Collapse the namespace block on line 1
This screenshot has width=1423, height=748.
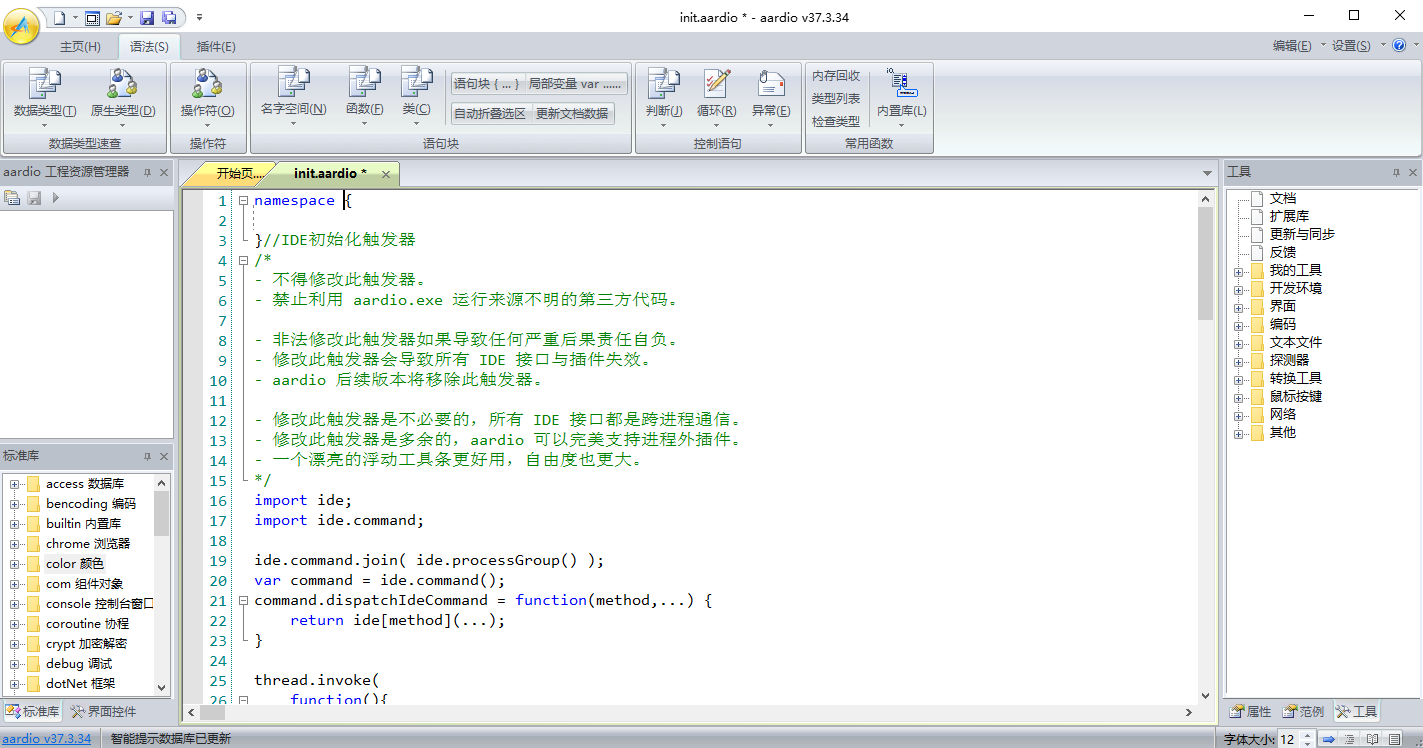[243, 201]
